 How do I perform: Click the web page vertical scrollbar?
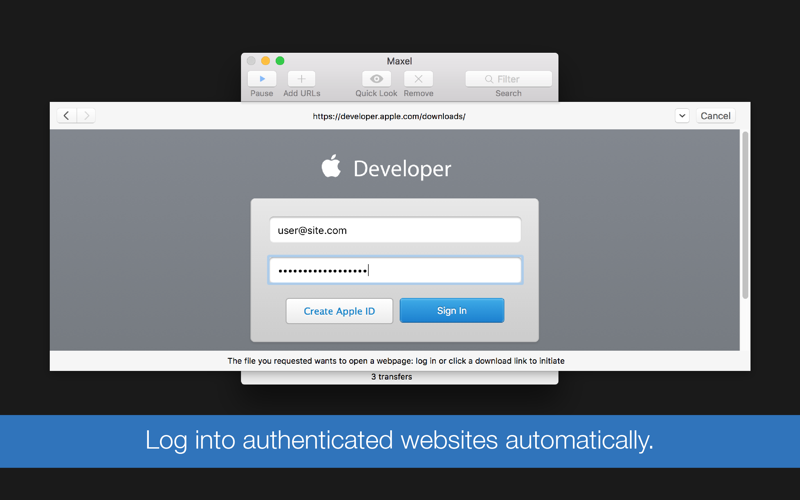pos(745,215)
